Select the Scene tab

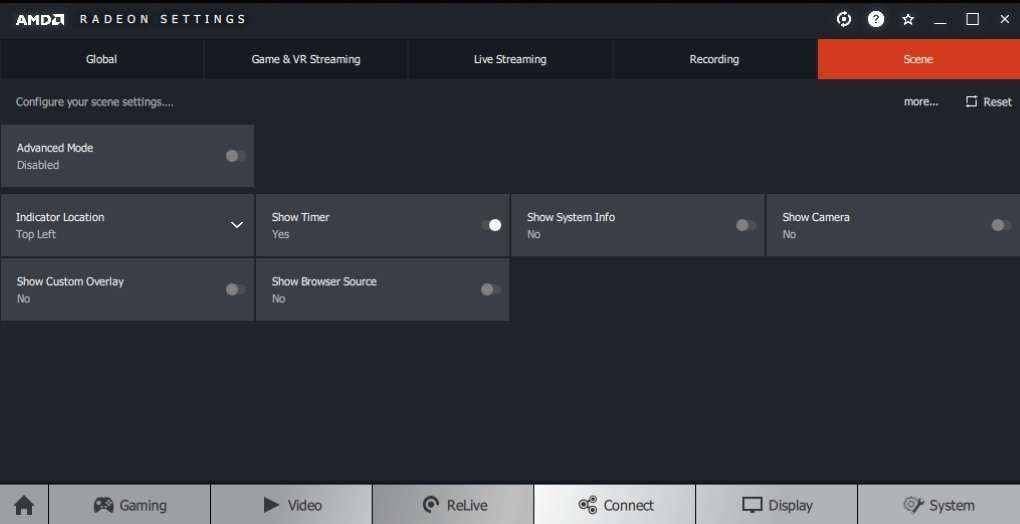919,59
